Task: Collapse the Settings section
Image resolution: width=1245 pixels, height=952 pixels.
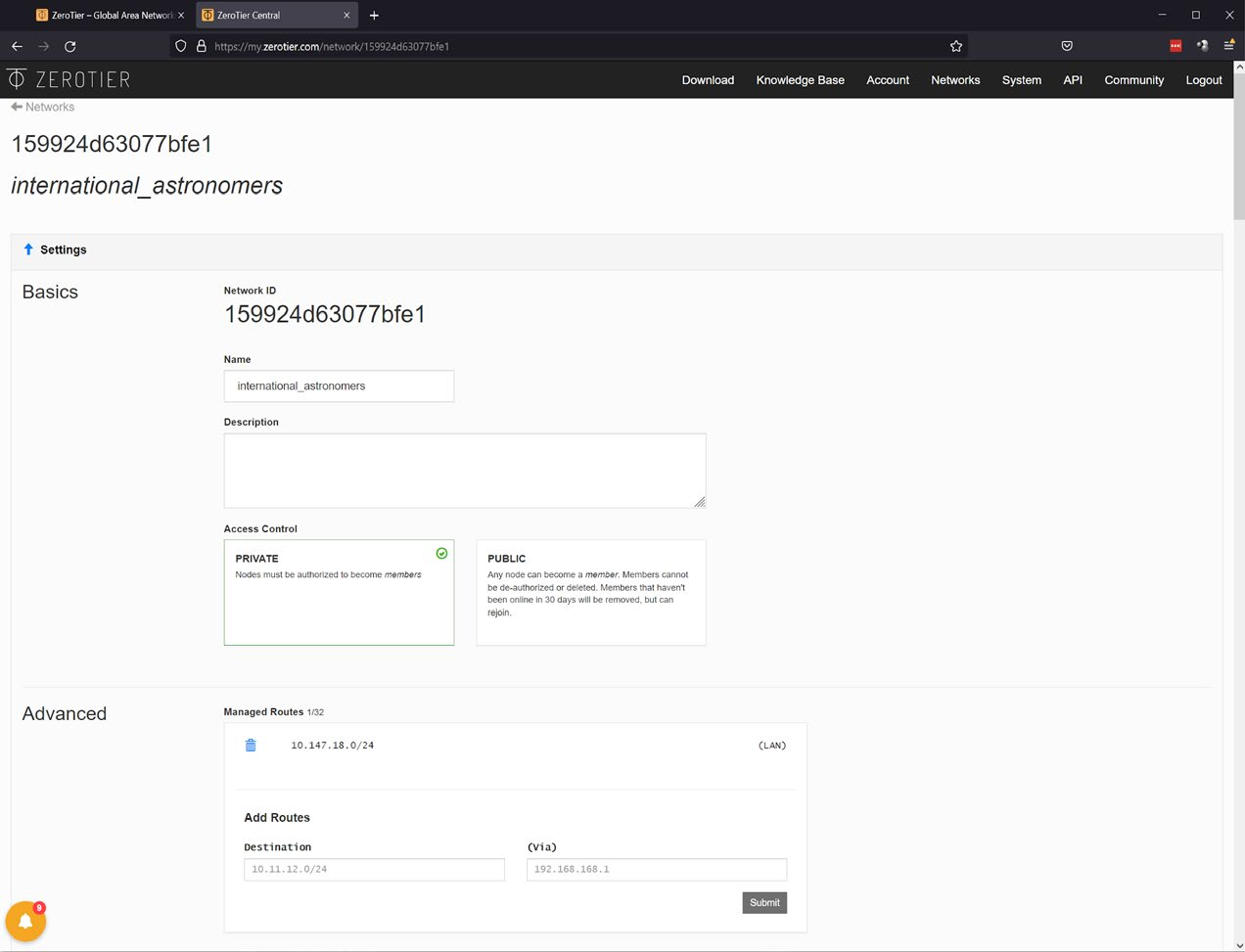Action: coord(55,249)
